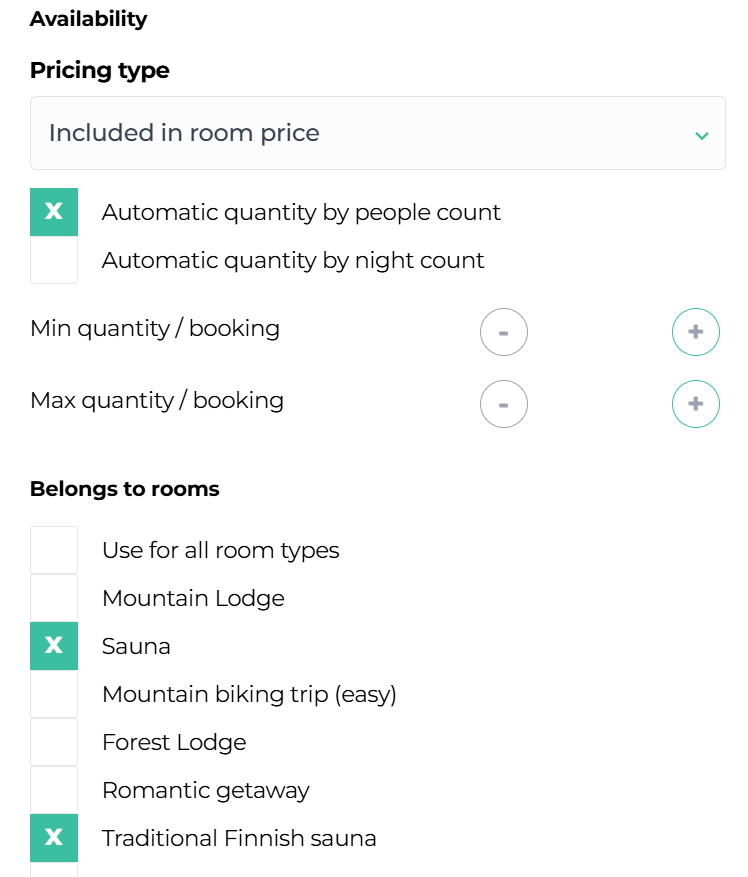Check the Romantic getaway option
Image resolution: width=748 pixels, height=877 pixels.
point(54,790)
